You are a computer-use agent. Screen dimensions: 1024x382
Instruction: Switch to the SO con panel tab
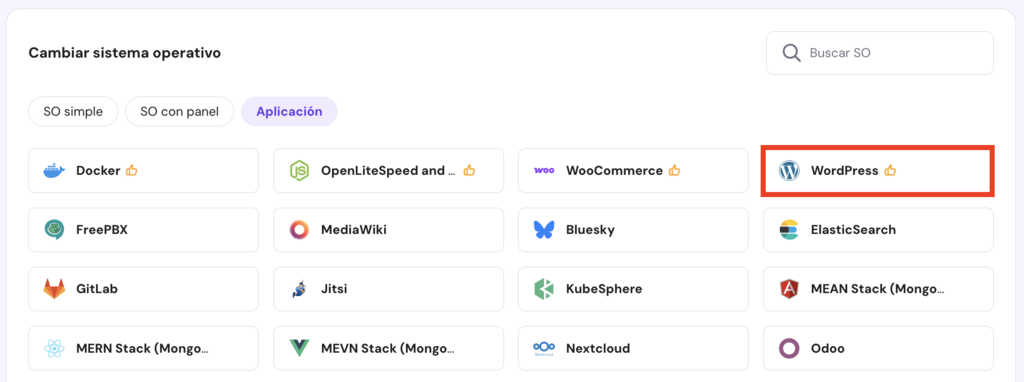(x=180, y=112)
